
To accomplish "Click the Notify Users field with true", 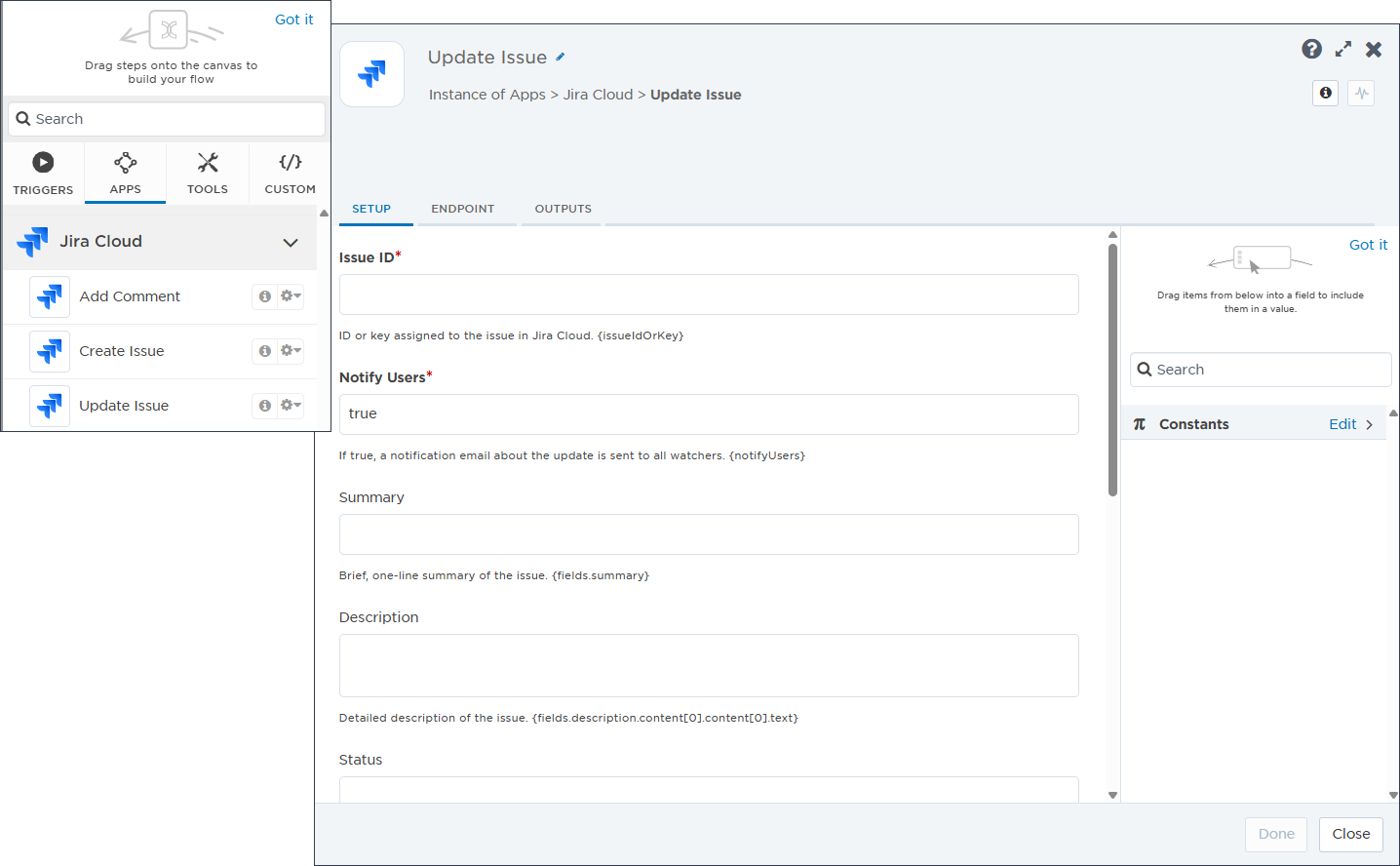I will (x=709, y=414).
